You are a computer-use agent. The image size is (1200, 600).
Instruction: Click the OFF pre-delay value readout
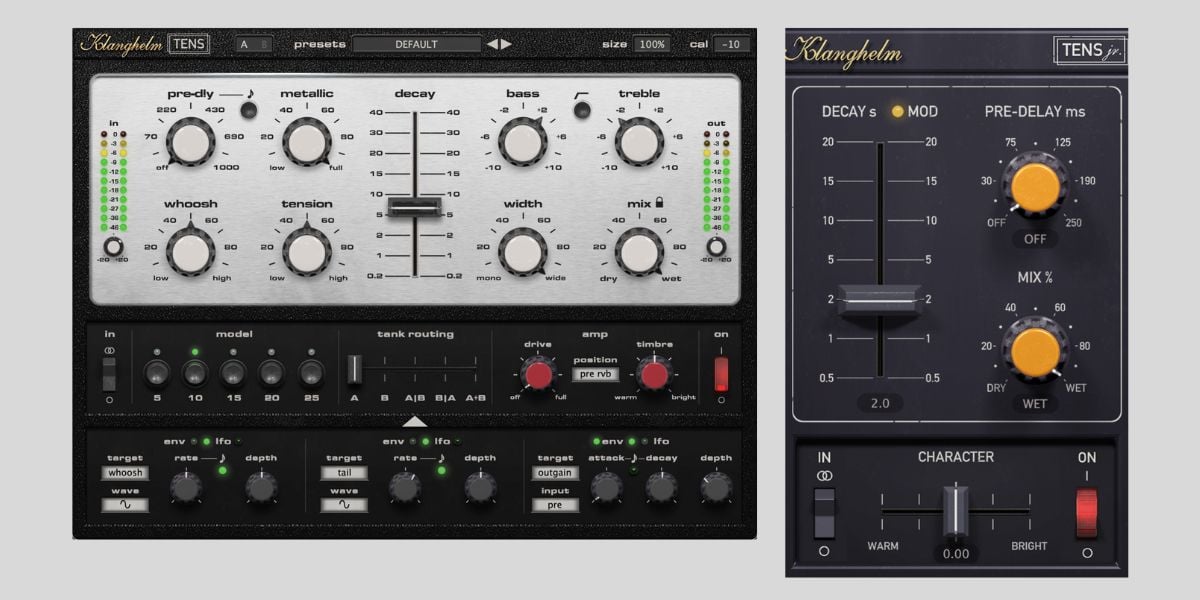coord(1035,240)
